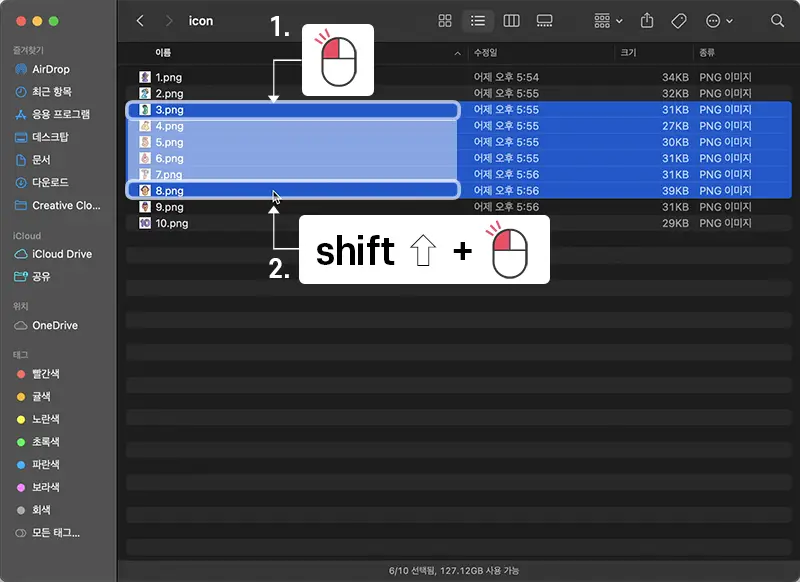Switch to gallery view
This screenshot has height=582, width=800.
click(x=544, y=20)
